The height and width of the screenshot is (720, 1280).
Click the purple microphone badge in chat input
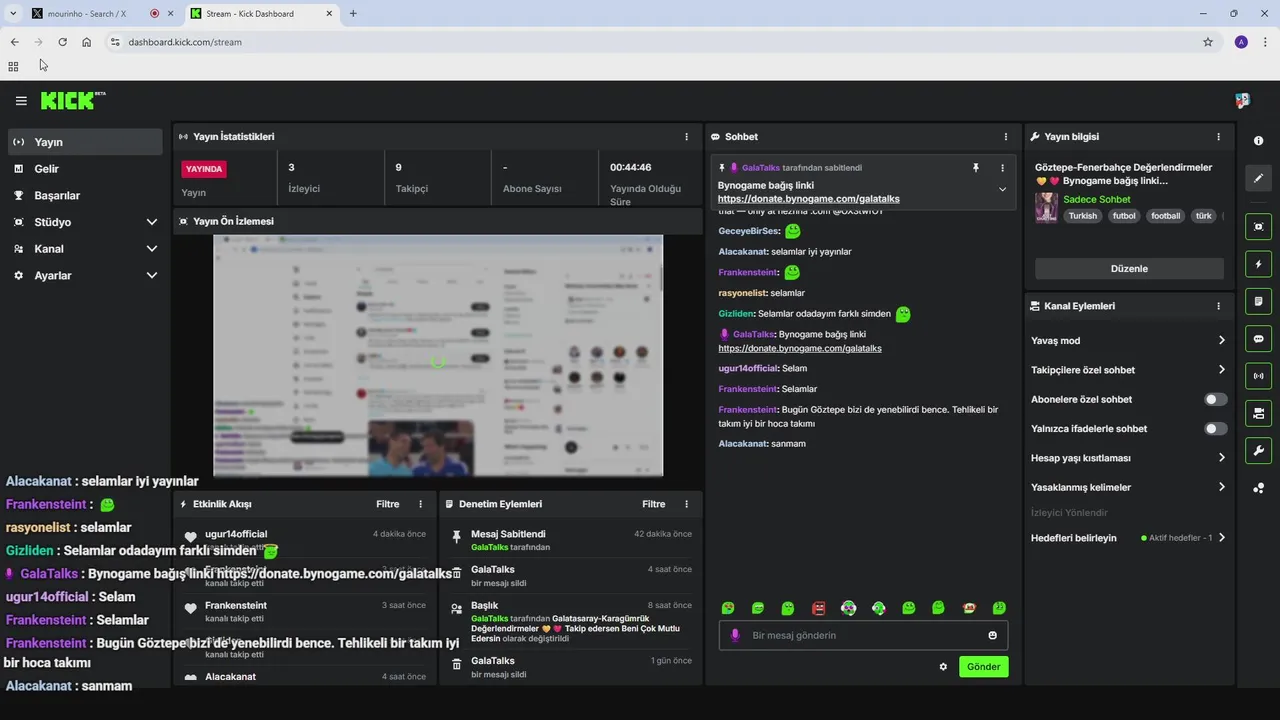coord(736,635)
